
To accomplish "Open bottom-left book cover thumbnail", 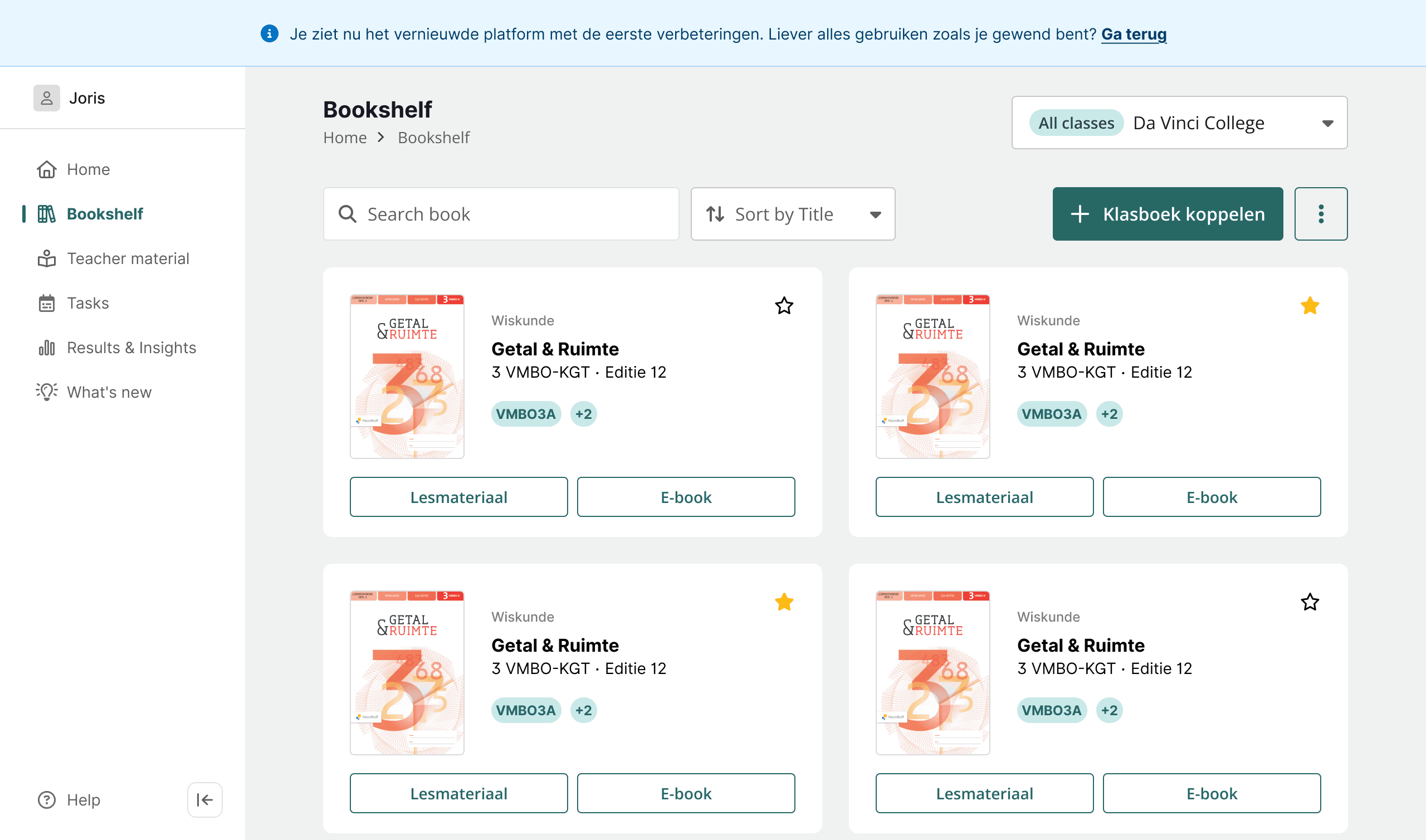I will point(407,672).
